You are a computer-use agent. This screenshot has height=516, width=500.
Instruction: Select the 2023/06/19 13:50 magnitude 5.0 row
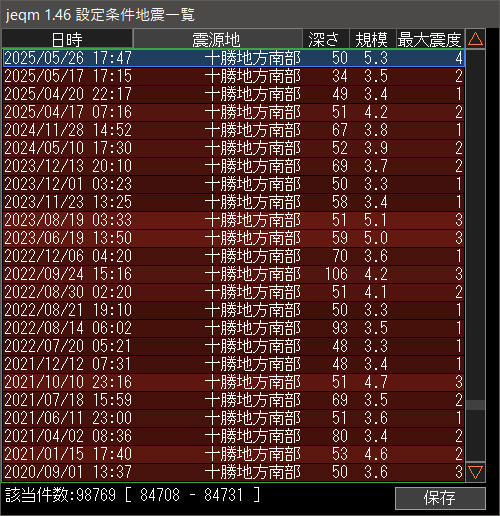[234, 238]
